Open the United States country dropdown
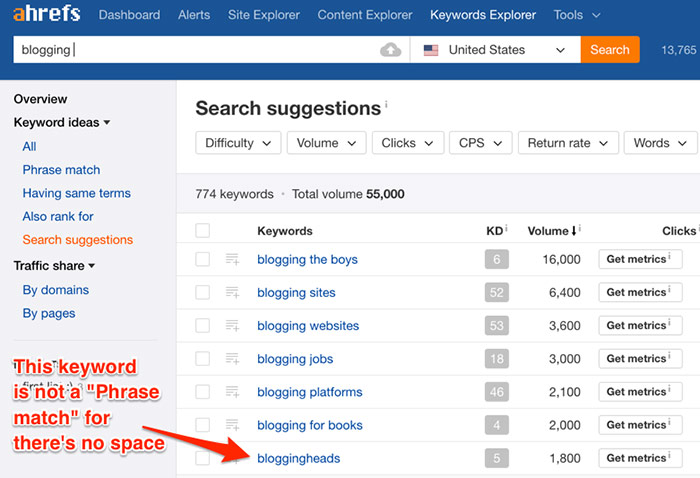The height and width of the screenshot is (478, 700). 495,50
